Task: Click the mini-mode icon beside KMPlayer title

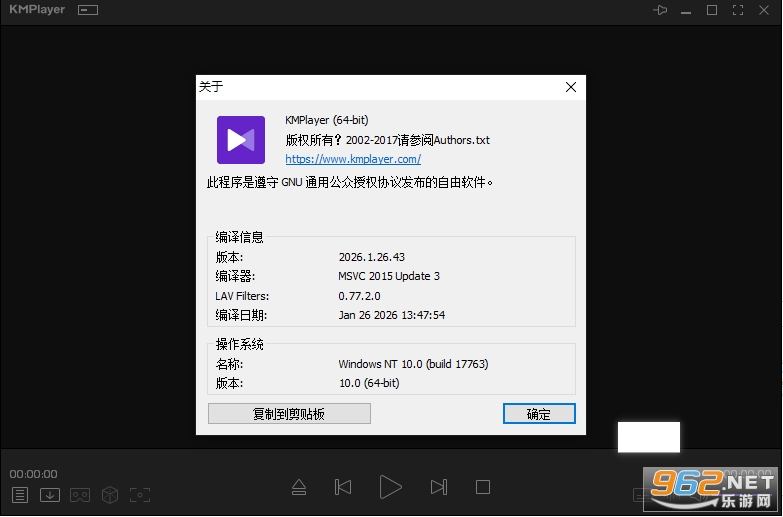Action: point(88,10)
